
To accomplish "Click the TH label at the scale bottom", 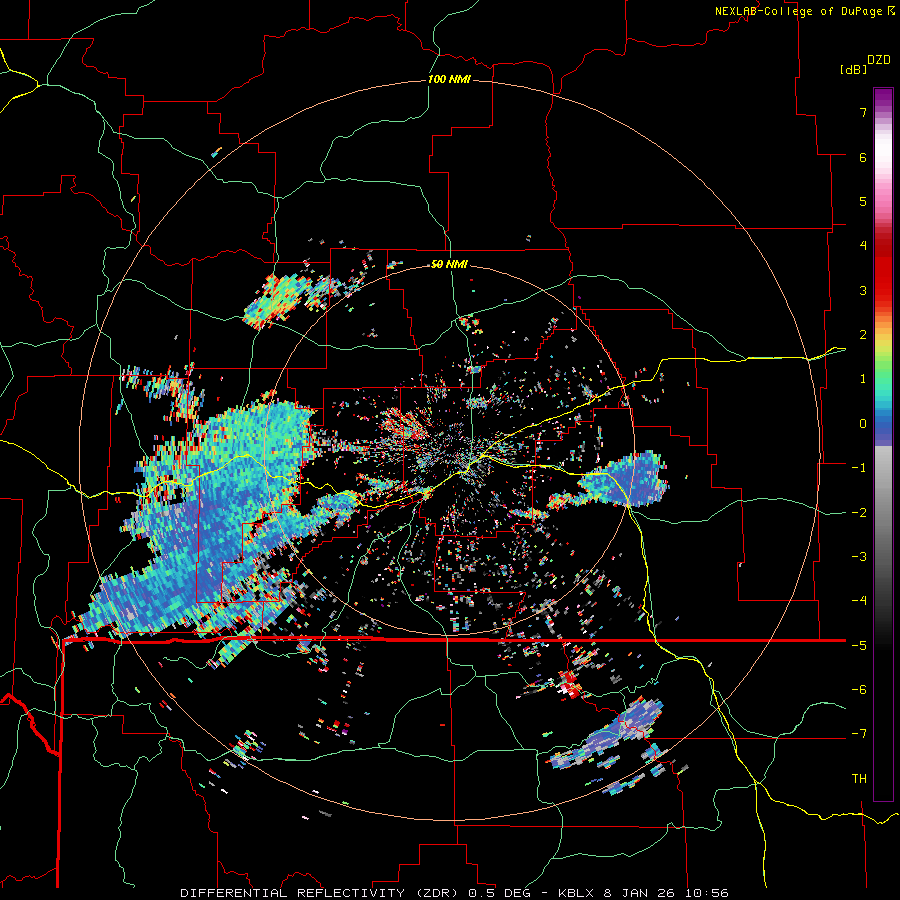I will click(859, 779).
